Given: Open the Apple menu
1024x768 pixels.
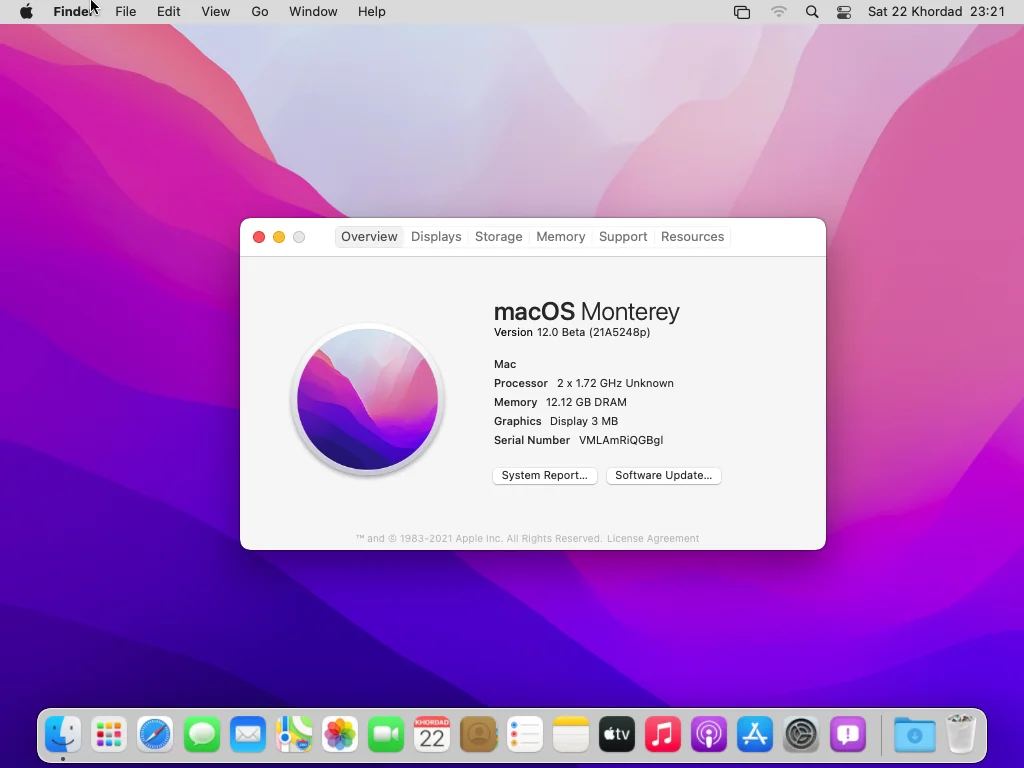Looking at the screenshot, I should 26,12.
